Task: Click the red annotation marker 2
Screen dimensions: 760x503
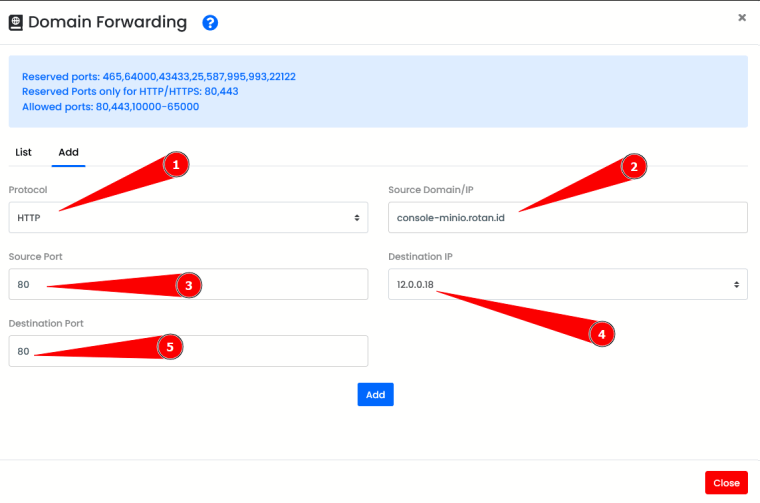Action: 633,167
